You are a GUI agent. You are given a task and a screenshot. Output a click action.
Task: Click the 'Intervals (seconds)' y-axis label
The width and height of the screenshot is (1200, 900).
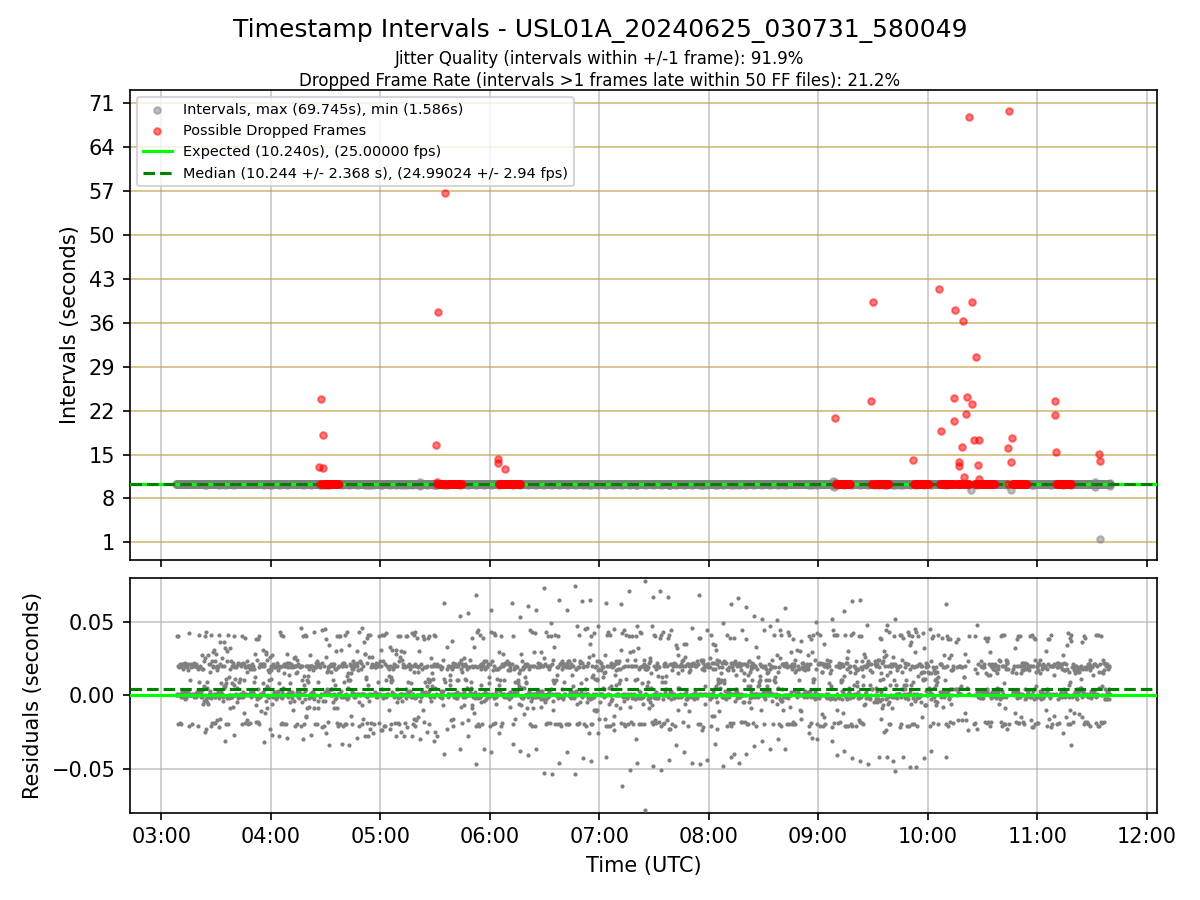[x=68, y=325]
